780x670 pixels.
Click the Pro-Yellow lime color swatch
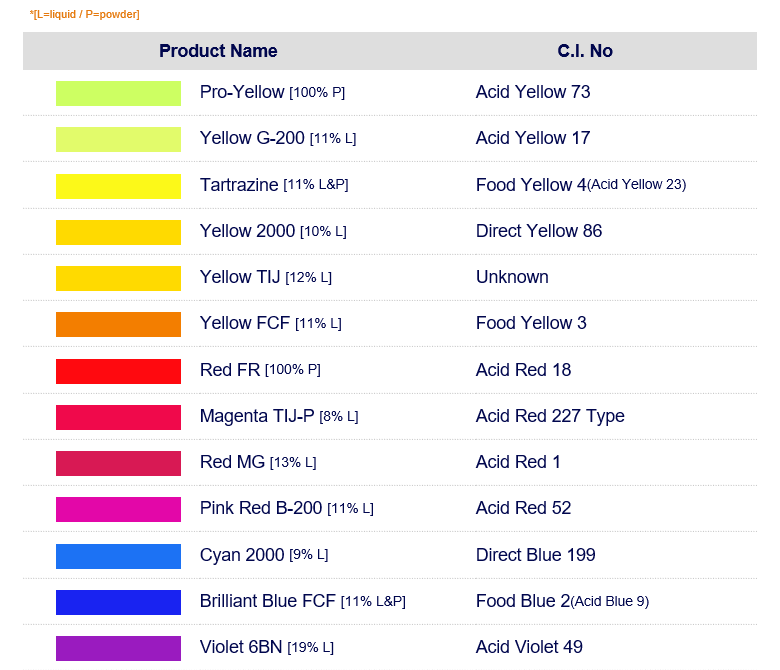pos(118,93)
